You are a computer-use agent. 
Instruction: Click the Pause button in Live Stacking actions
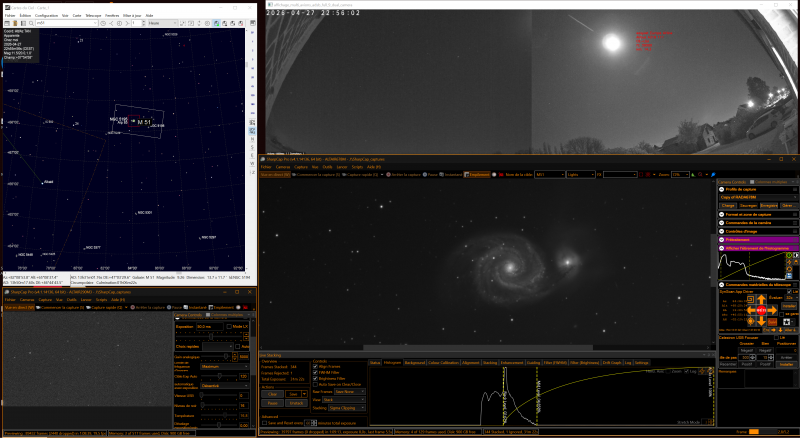tap(272, 403)
